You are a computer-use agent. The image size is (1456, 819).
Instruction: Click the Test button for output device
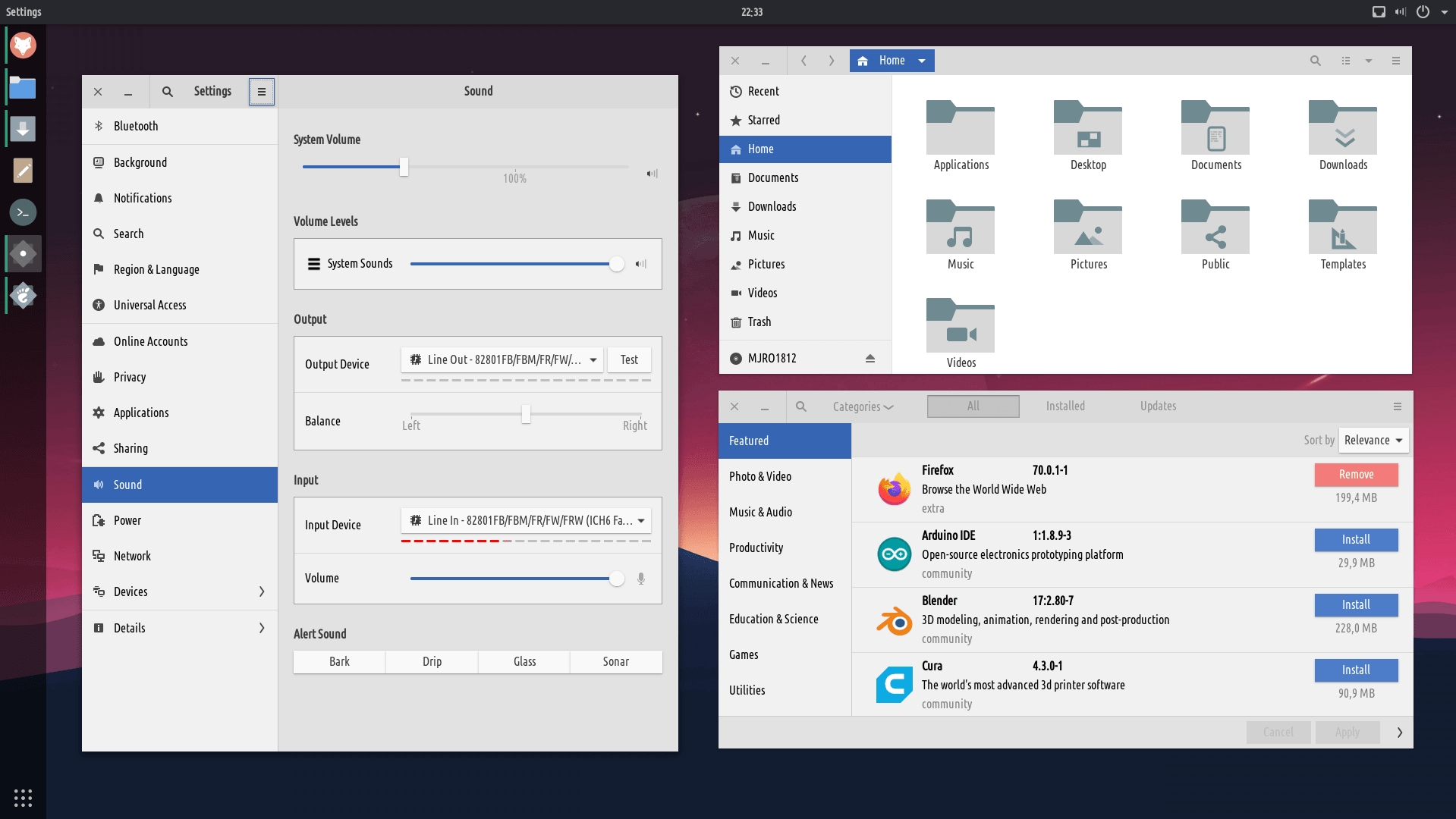pos(629,360)
